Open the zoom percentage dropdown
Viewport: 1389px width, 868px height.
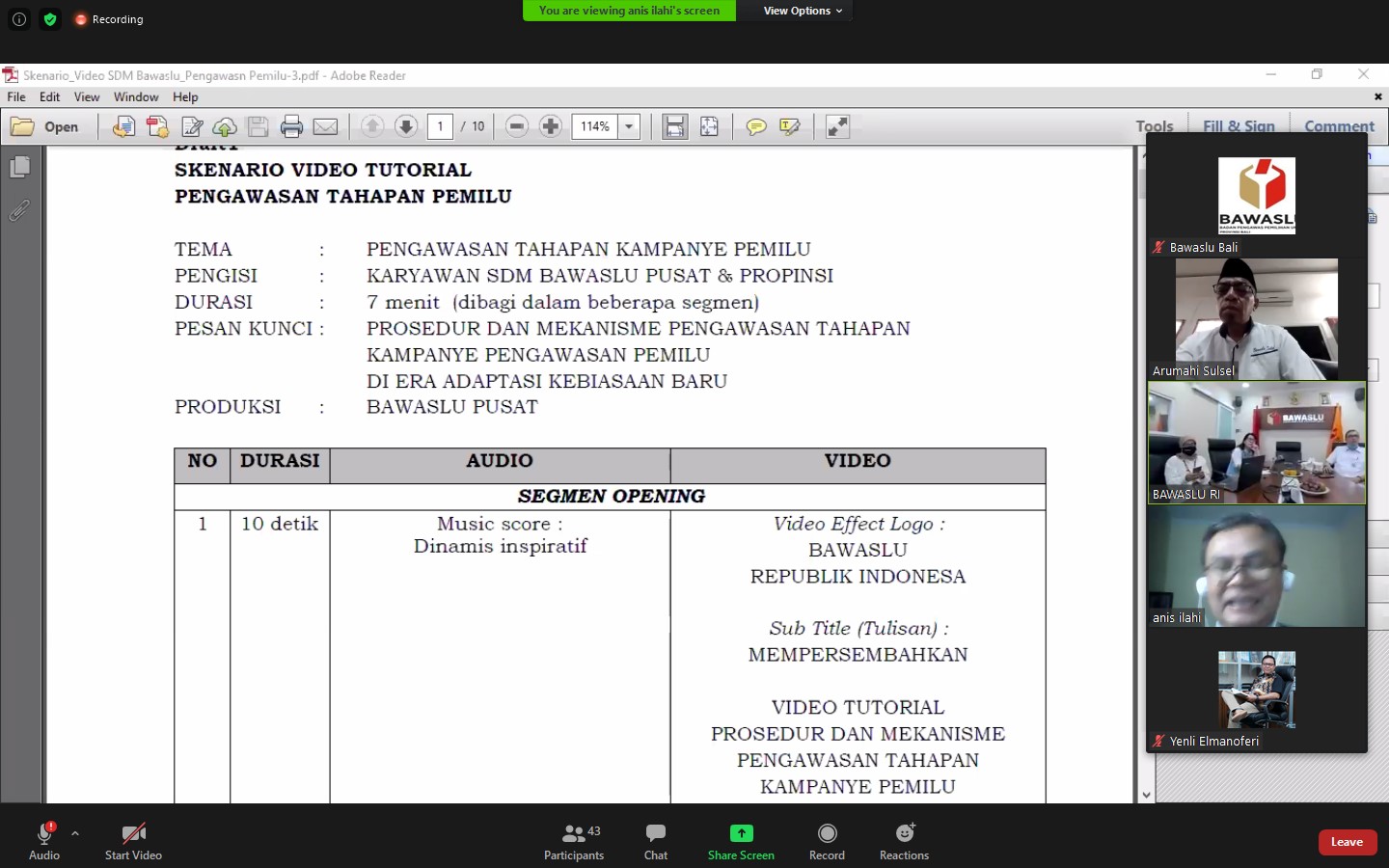point(629,125)
